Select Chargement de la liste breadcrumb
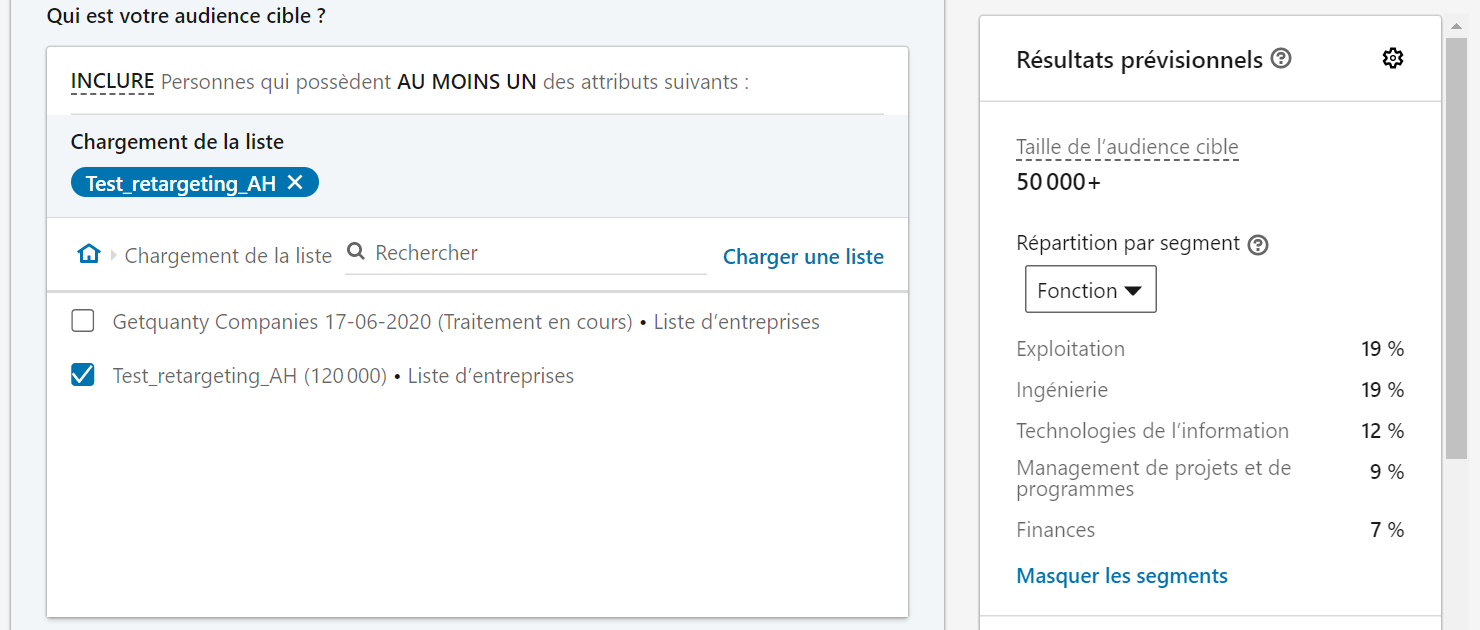This screenshot has height=630, width=1480. 228,256
